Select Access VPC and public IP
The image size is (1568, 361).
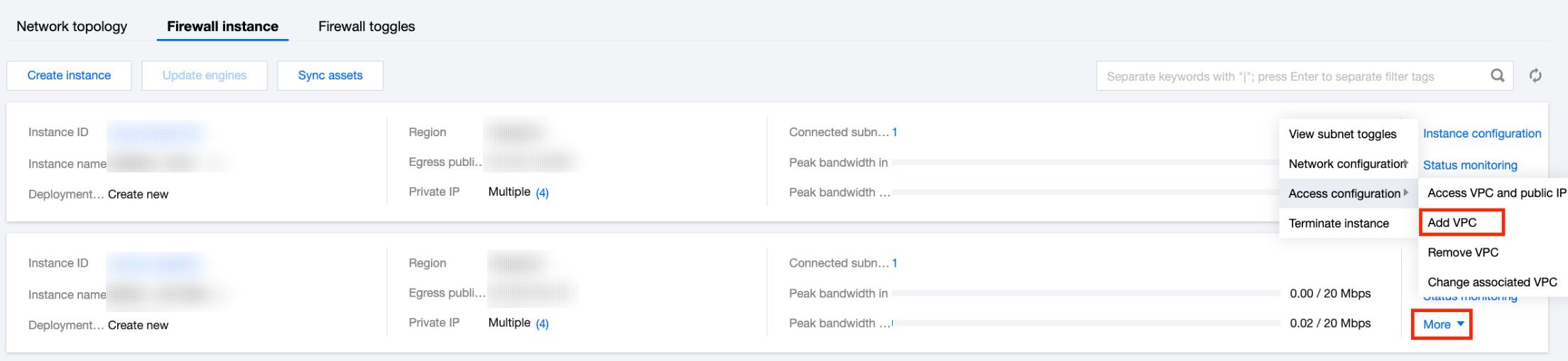tap(1496, 193)
